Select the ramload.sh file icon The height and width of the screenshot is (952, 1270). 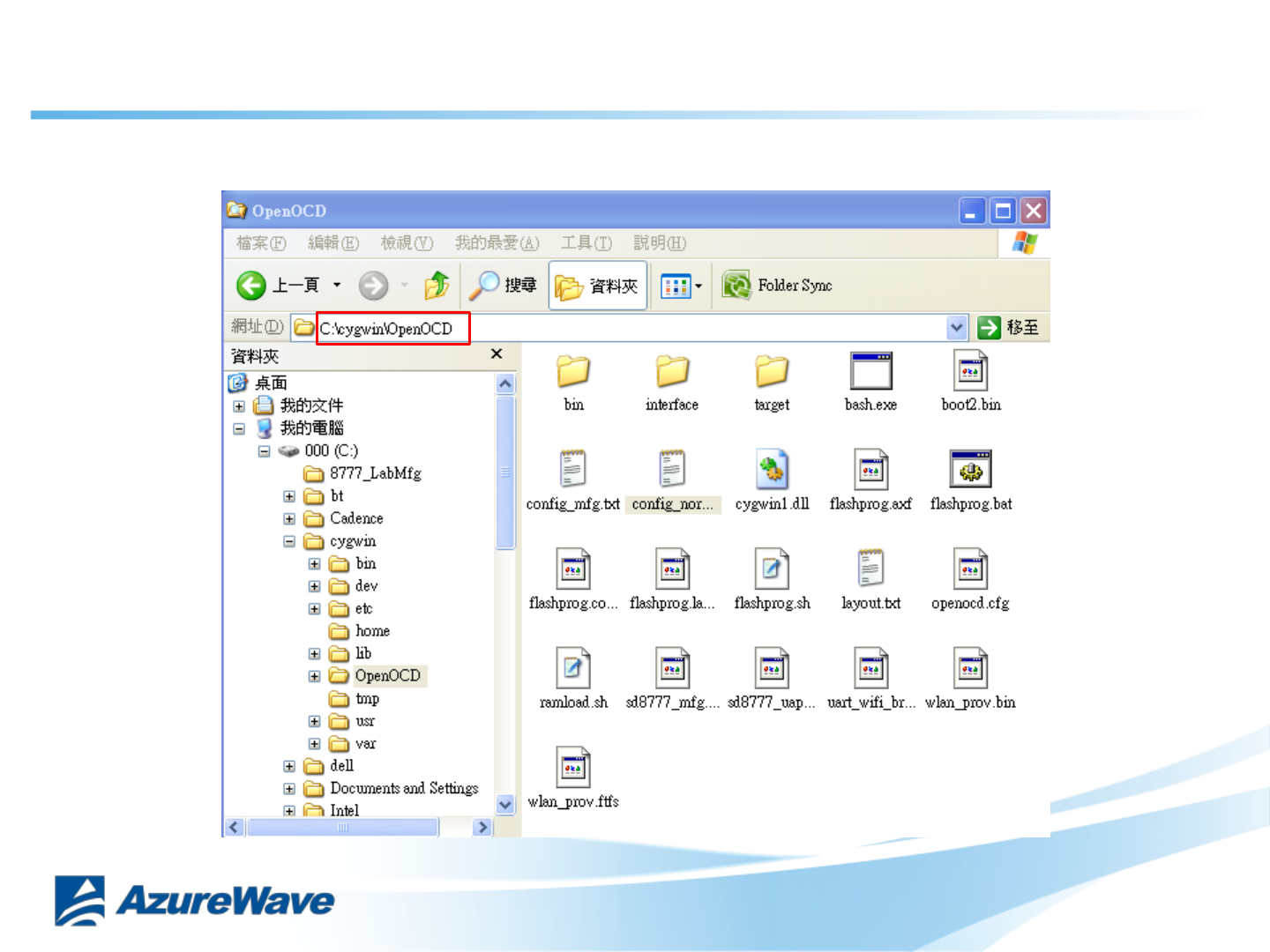(x=573, y=668)
